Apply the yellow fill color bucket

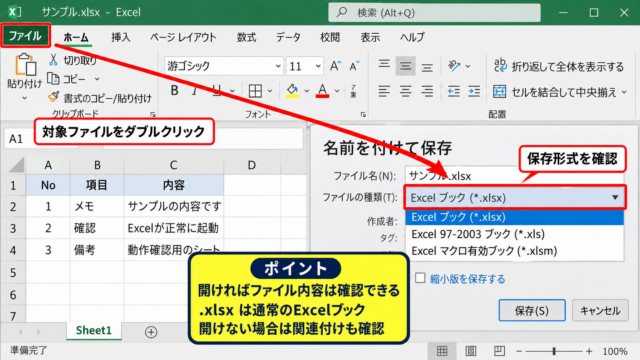292,91
